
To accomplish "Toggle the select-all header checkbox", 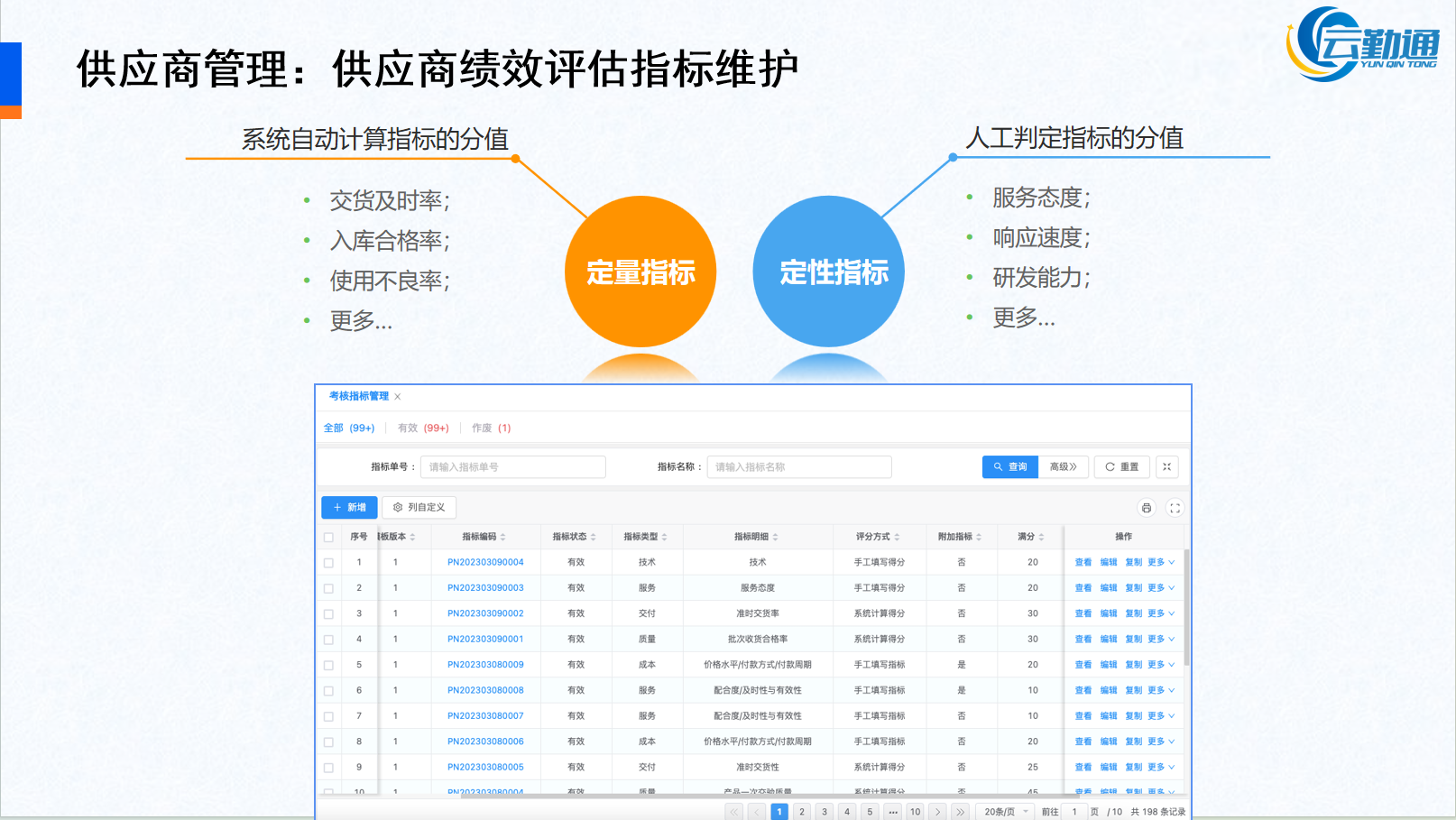I will [x=328, y=537].
